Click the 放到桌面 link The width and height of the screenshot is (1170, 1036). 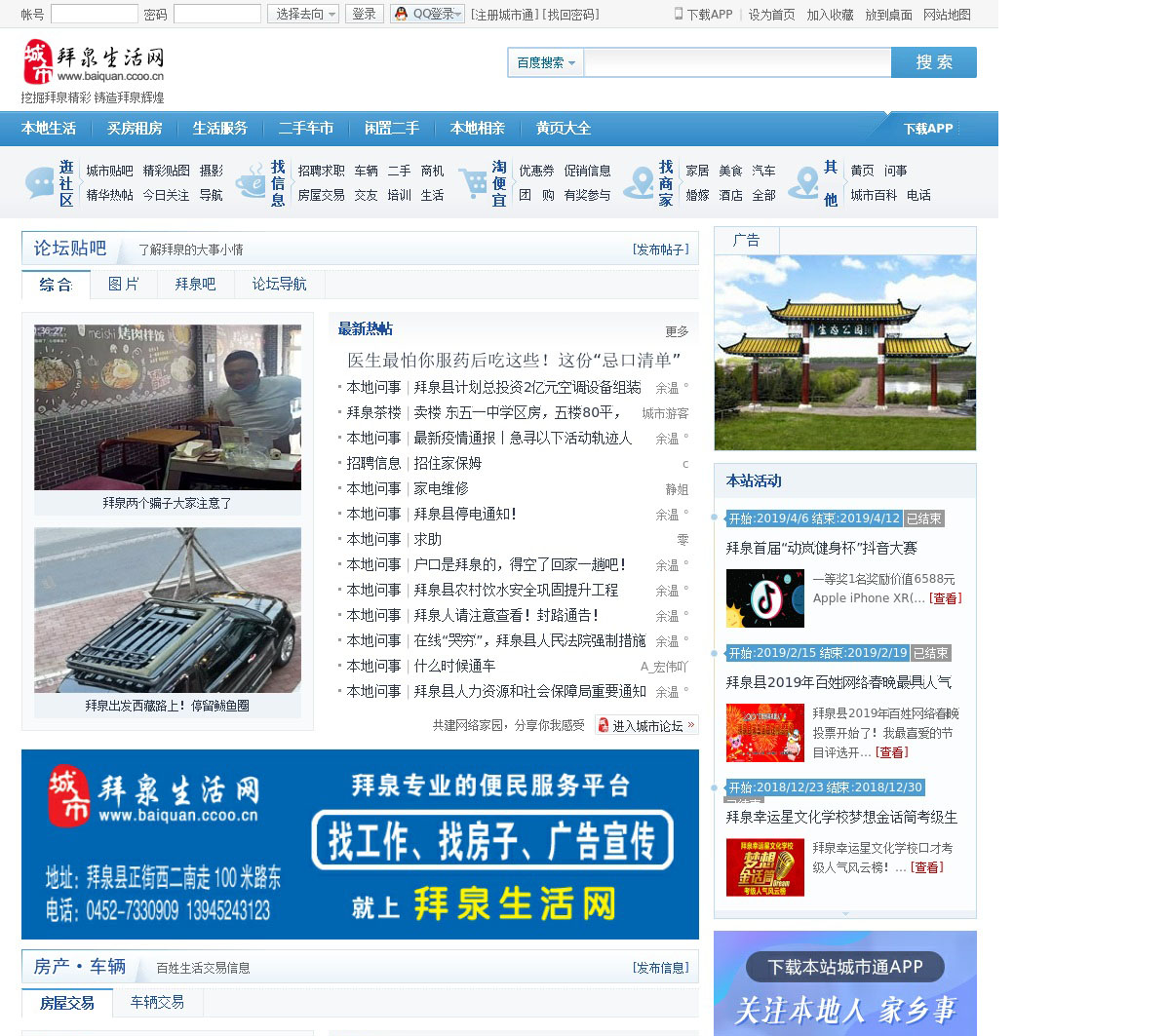pyautogui.click(x=888, y=15)
